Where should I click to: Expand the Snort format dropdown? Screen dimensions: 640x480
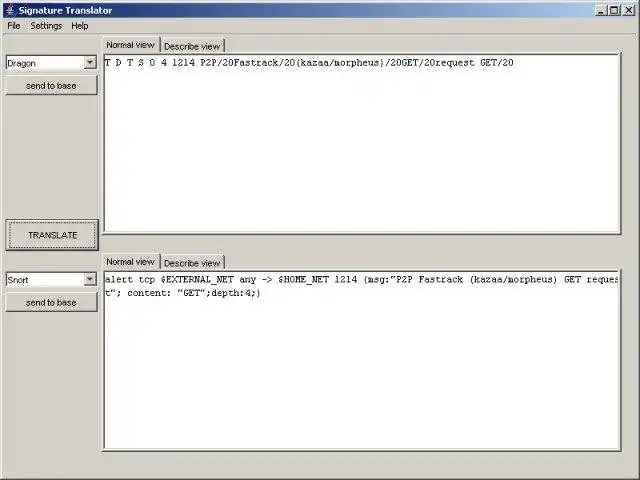pyautogui.click(x=51, y=280)
